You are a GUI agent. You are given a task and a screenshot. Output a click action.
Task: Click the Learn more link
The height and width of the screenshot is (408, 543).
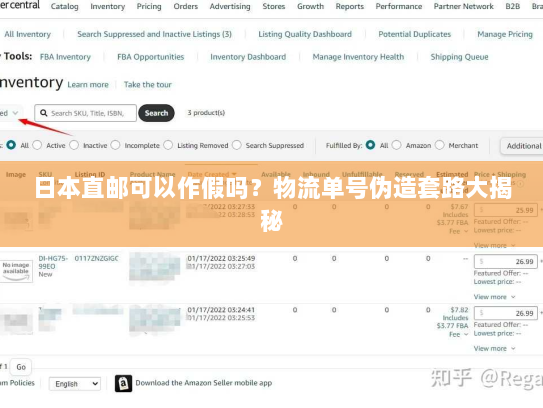point(88,85)
